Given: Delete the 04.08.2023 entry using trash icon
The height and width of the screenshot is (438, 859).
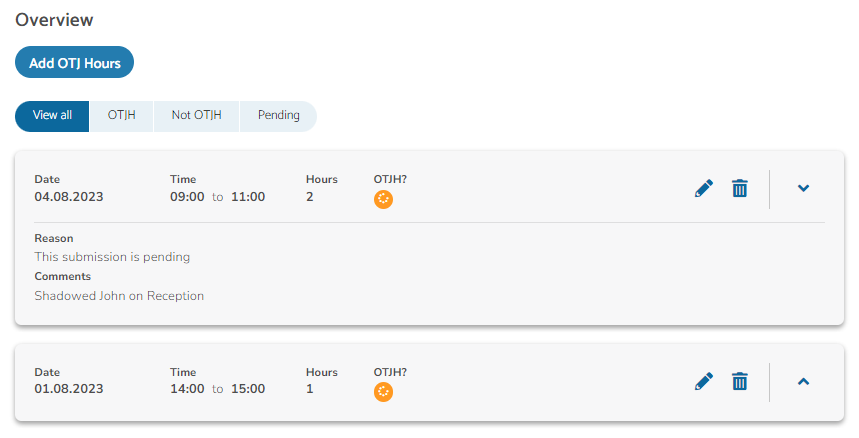Looking at the screenshot, I should 740,188.
